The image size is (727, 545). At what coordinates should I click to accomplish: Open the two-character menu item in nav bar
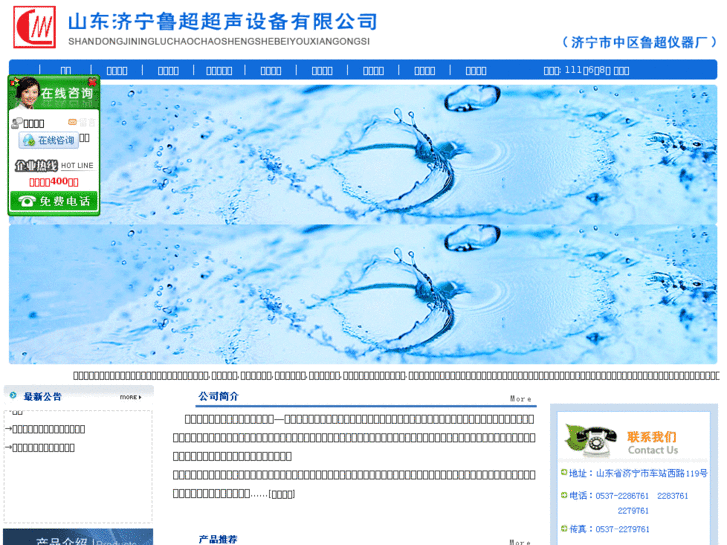(x=66, y=71)
